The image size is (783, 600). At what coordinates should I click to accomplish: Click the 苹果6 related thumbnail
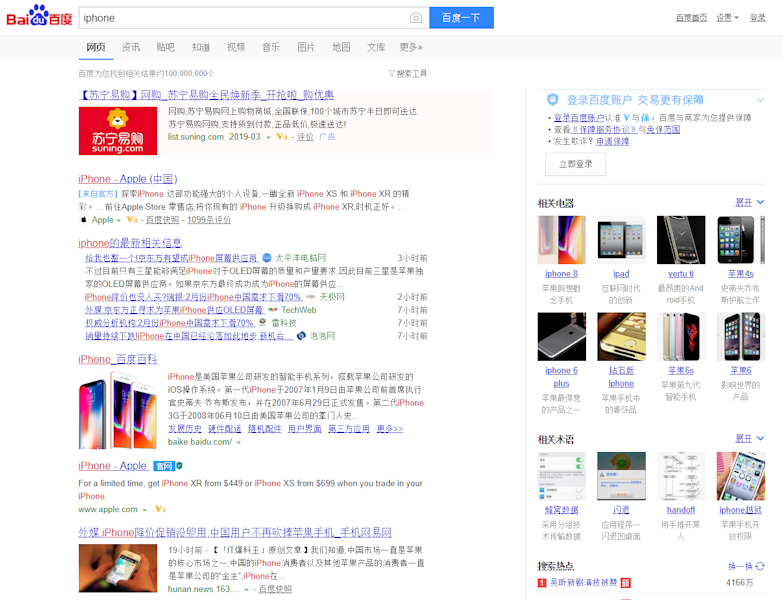741,336
